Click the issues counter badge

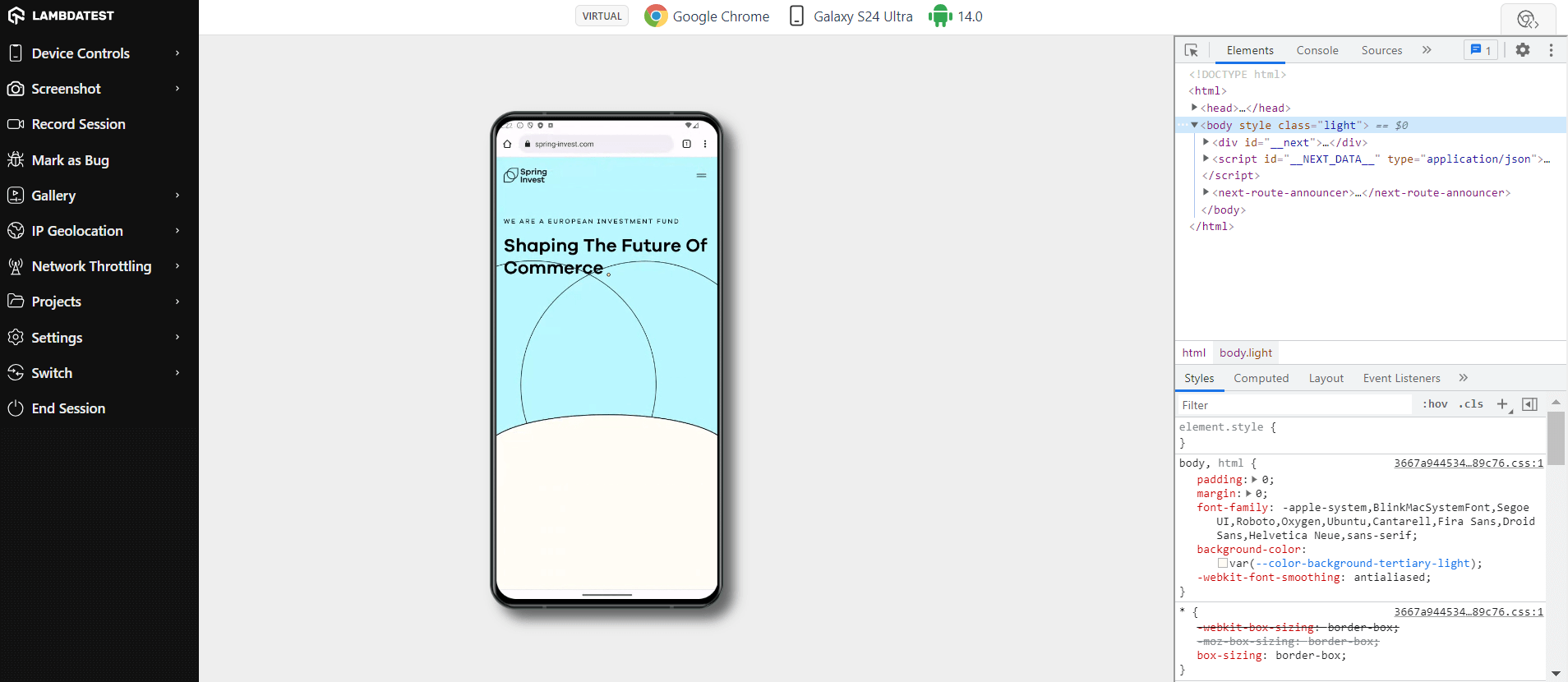1481,50
